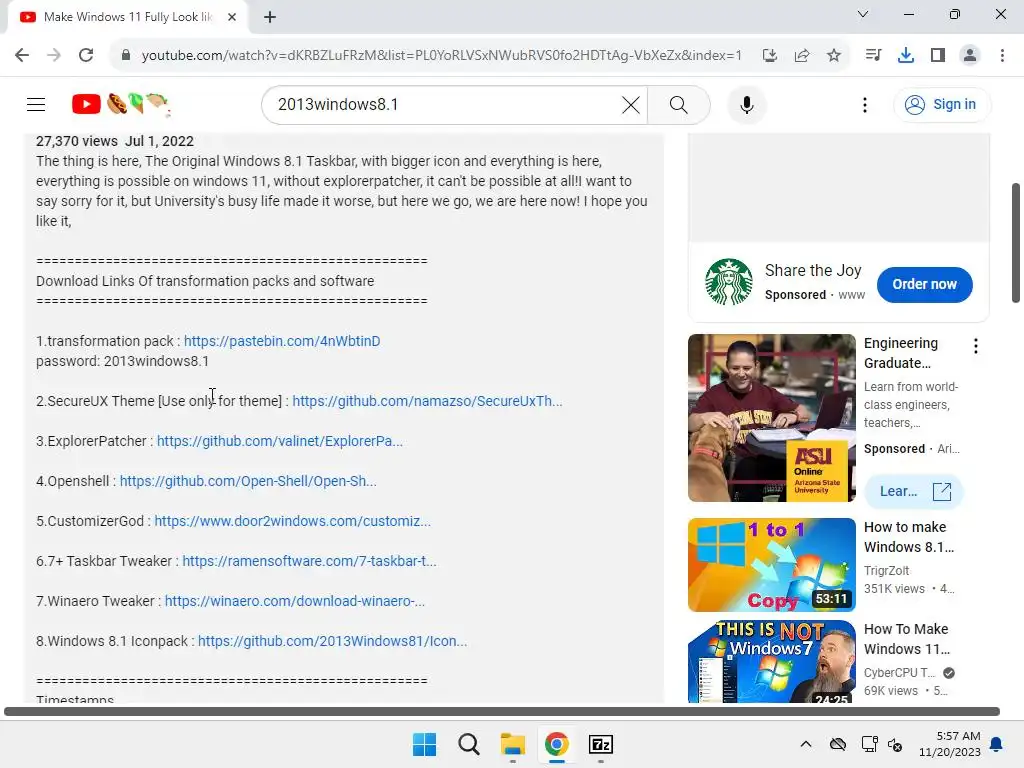The width and height of the screenshot is (1024, 768).
Task: Select the 'Make Windows 11 Fully Look' tab
Action: (127, 17)
